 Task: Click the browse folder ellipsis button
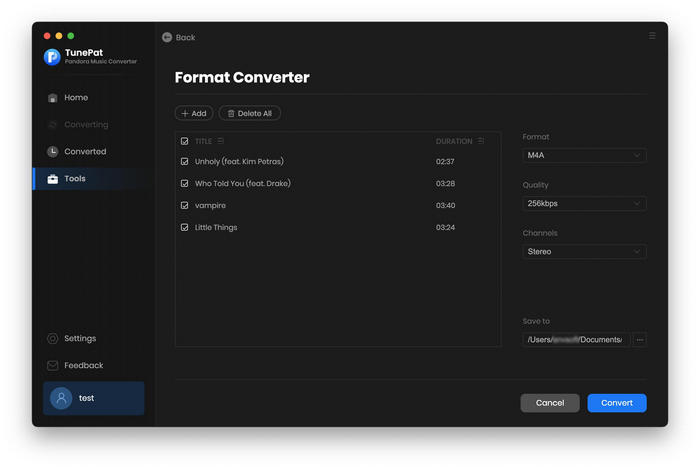coord(640,340)
